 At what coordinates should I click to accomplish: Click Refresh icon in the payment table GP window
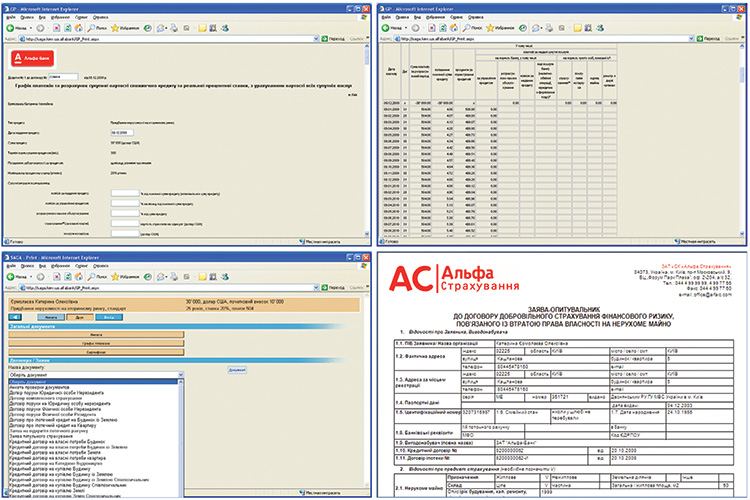click(442, 28)
